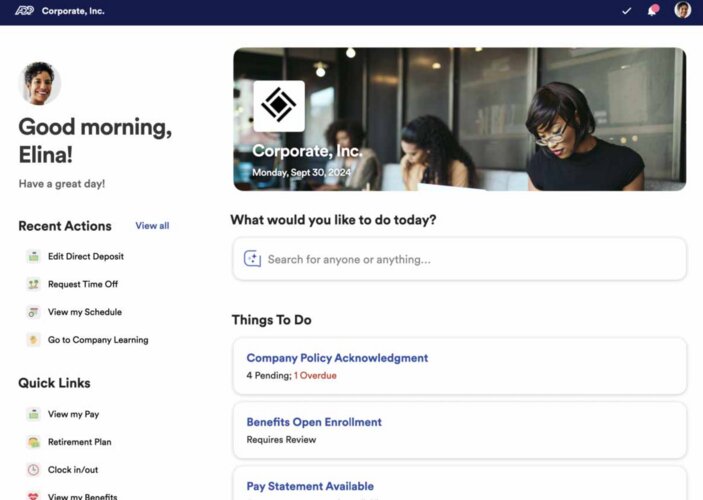Click the Go to Company Learning icon
Viewport: 703px width, 500px height.
33,341
